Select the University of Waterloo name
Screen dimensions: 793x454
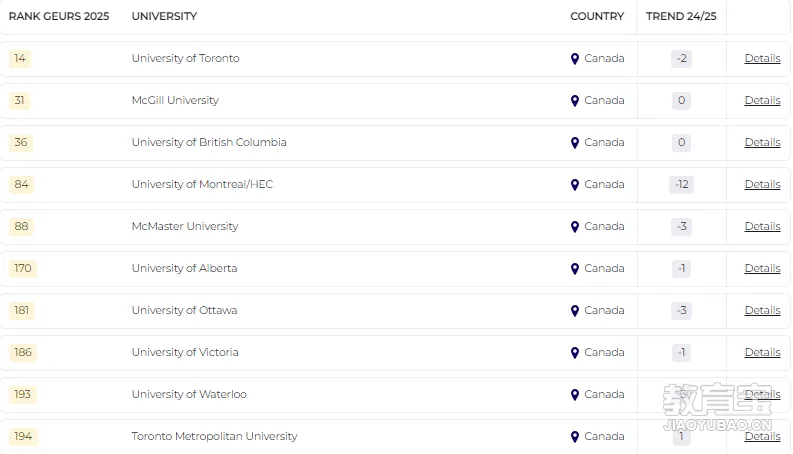click(189, 394)
